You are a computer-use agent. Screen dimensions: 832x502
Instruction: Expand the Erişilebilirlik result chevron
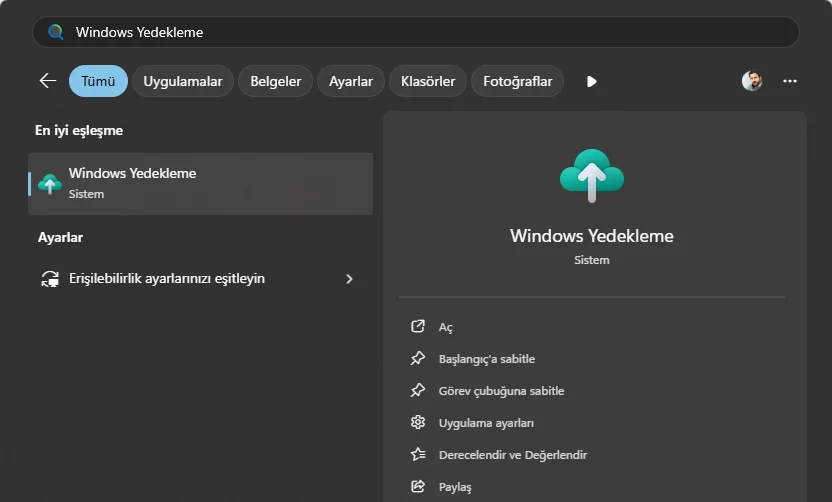349,279
